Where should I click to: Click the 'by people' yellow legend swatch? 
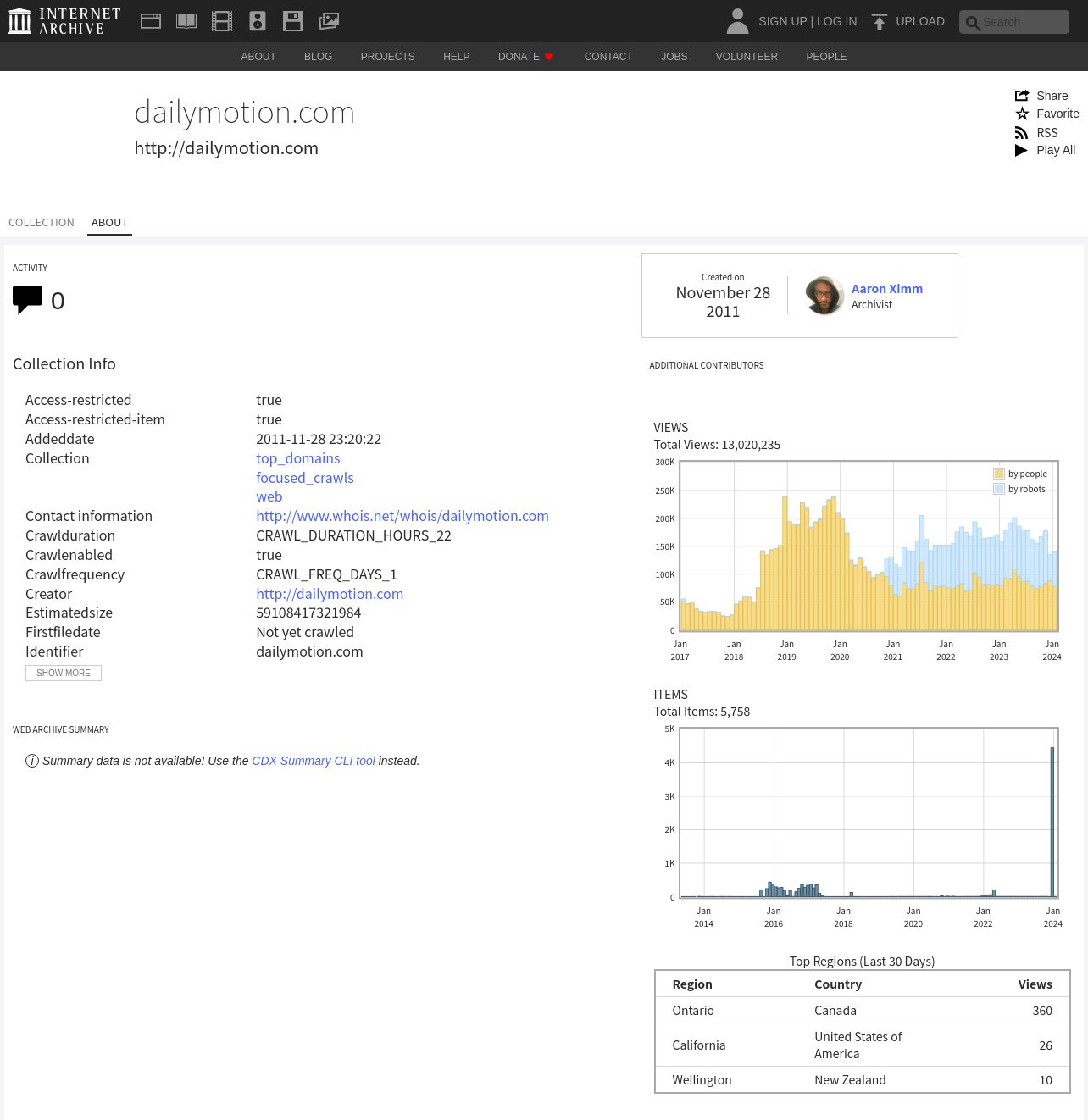(x=999, y=474)
